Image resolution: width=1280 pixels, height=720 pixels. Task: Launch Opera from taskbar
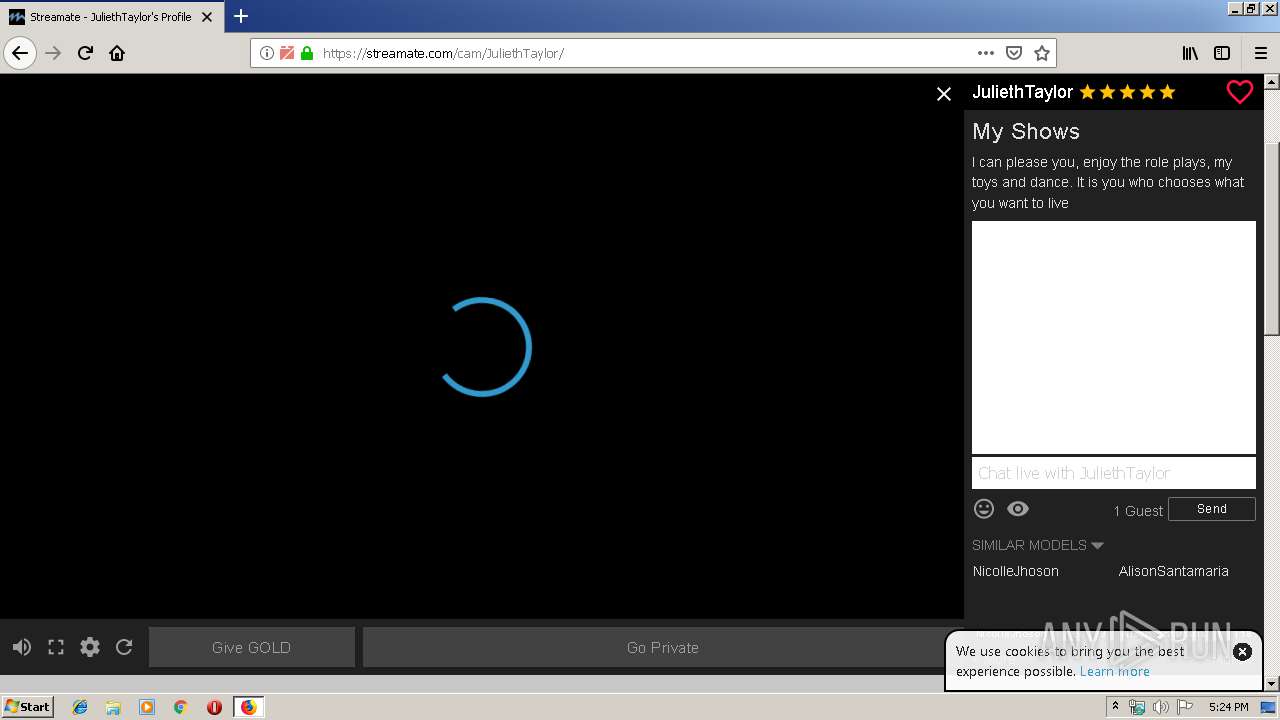pos(214,707)
